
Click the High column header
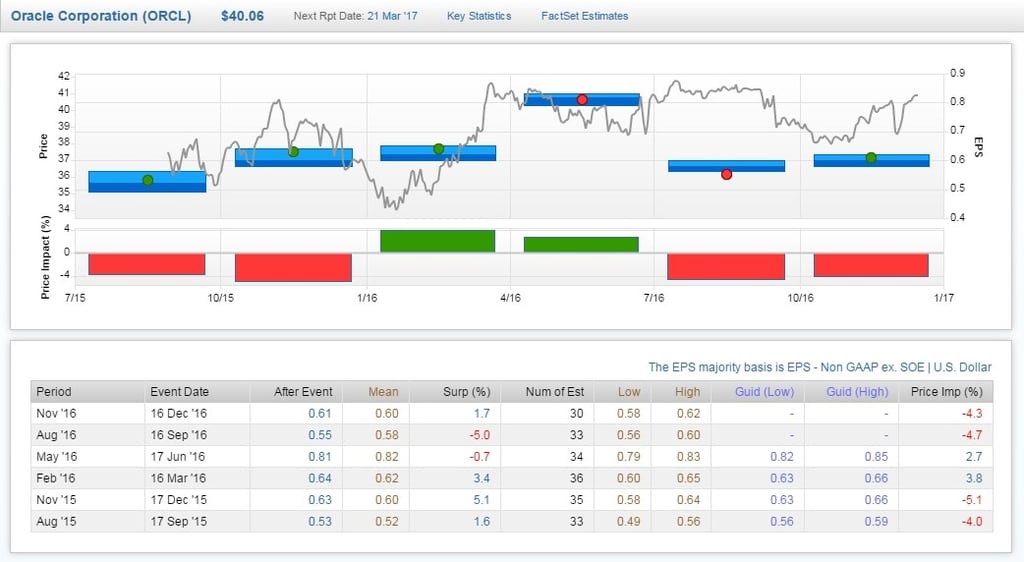(x=680, y=392)
